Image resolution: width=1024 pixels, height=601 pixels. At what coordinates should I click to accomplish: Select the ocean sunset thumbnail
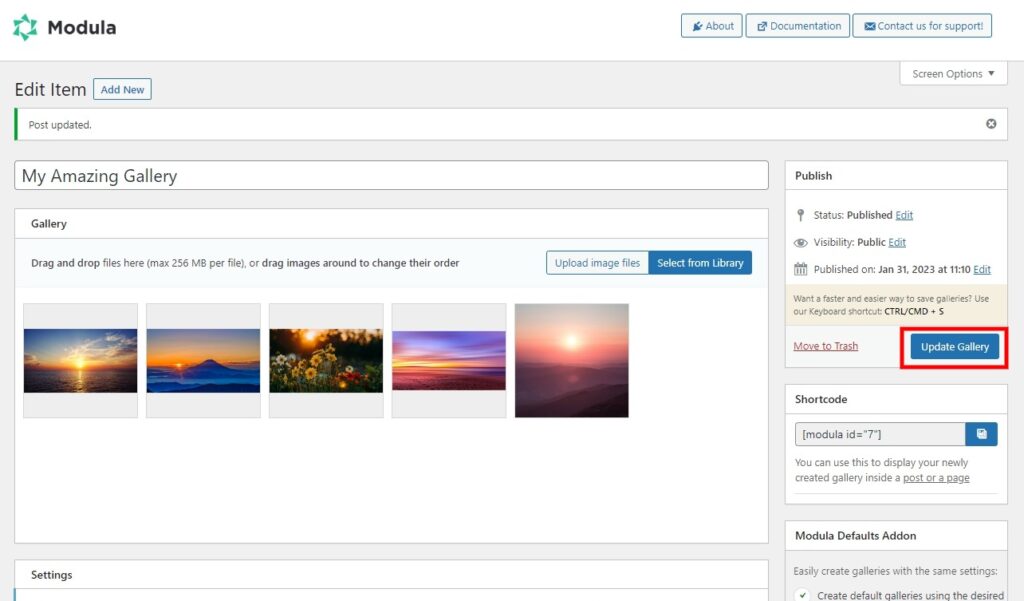pos(80,361)
